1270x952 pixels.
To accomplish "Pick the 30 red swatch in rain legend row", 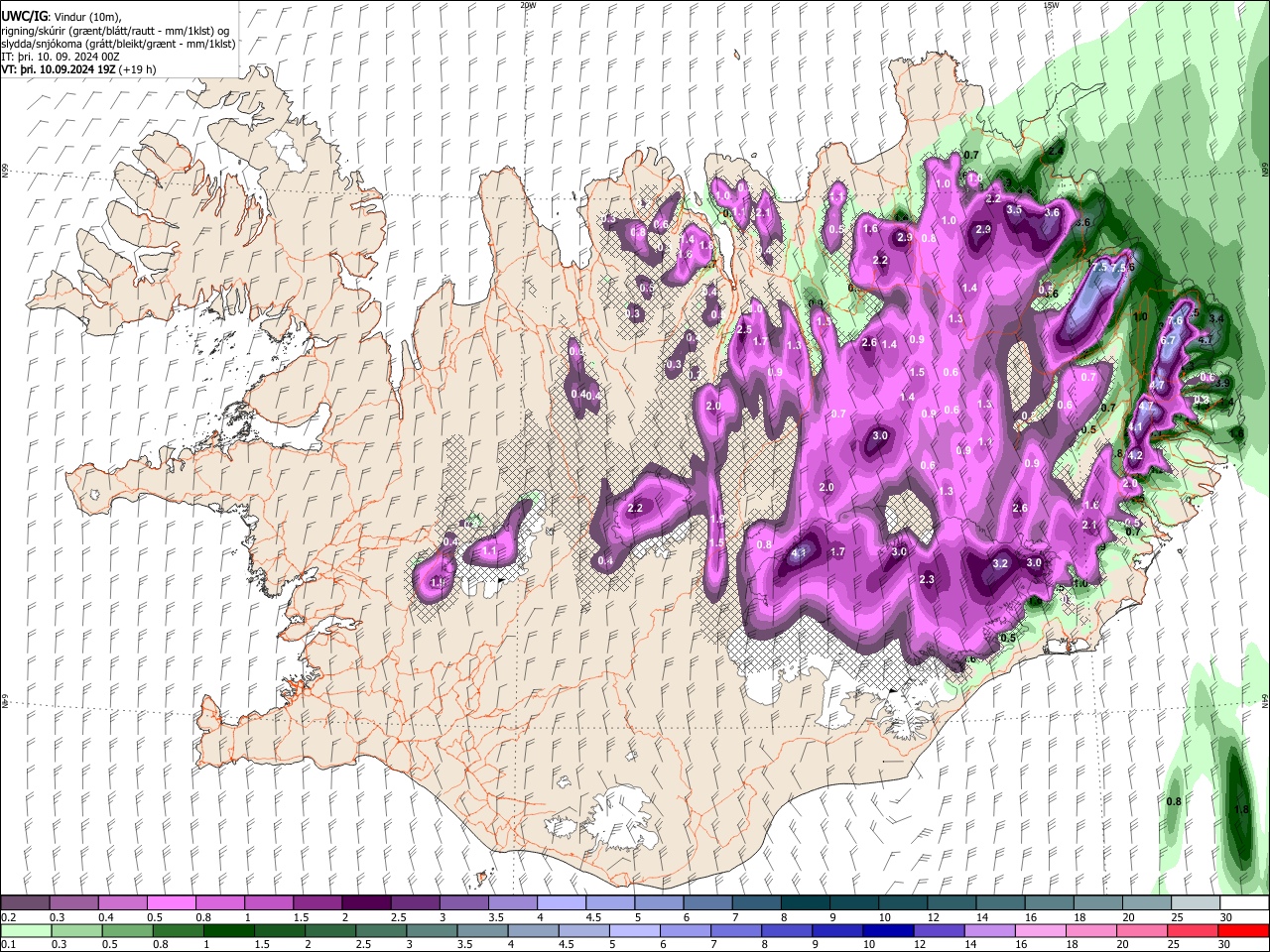I will (x=1244, y=930).
